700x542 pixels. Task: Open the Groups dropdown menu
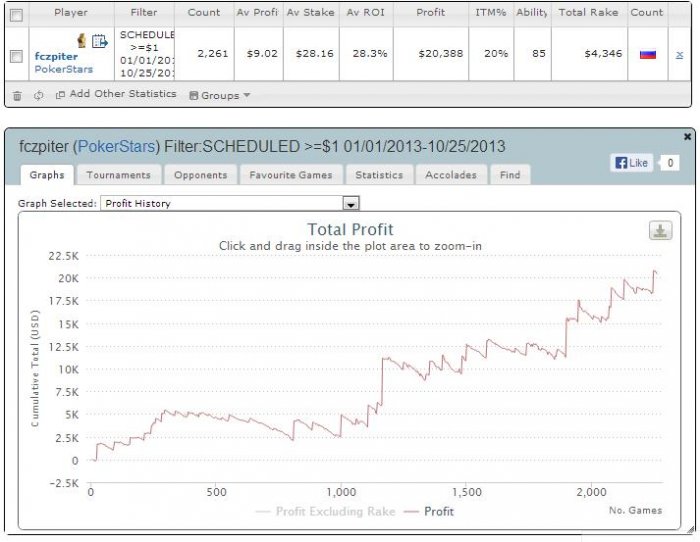click(220, 96)
